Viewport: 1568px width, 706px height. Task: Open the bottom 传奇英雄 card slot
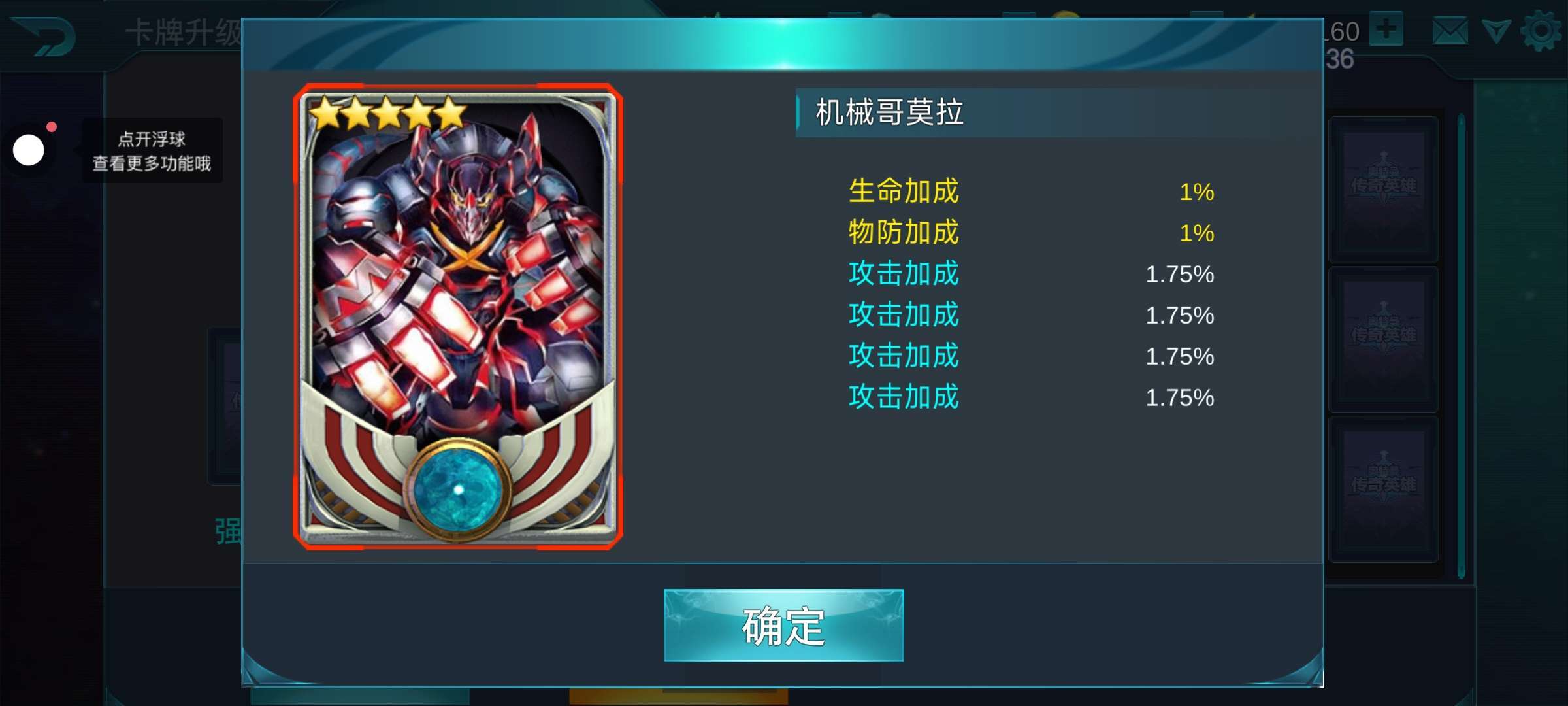coord(1384,488)
